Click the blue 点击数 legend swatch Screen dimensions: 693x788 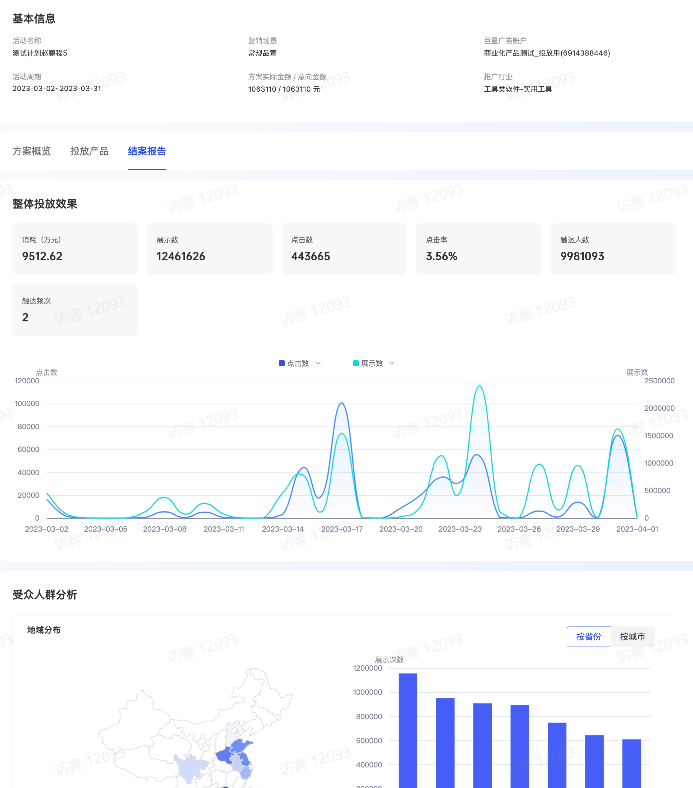point(282,363)
